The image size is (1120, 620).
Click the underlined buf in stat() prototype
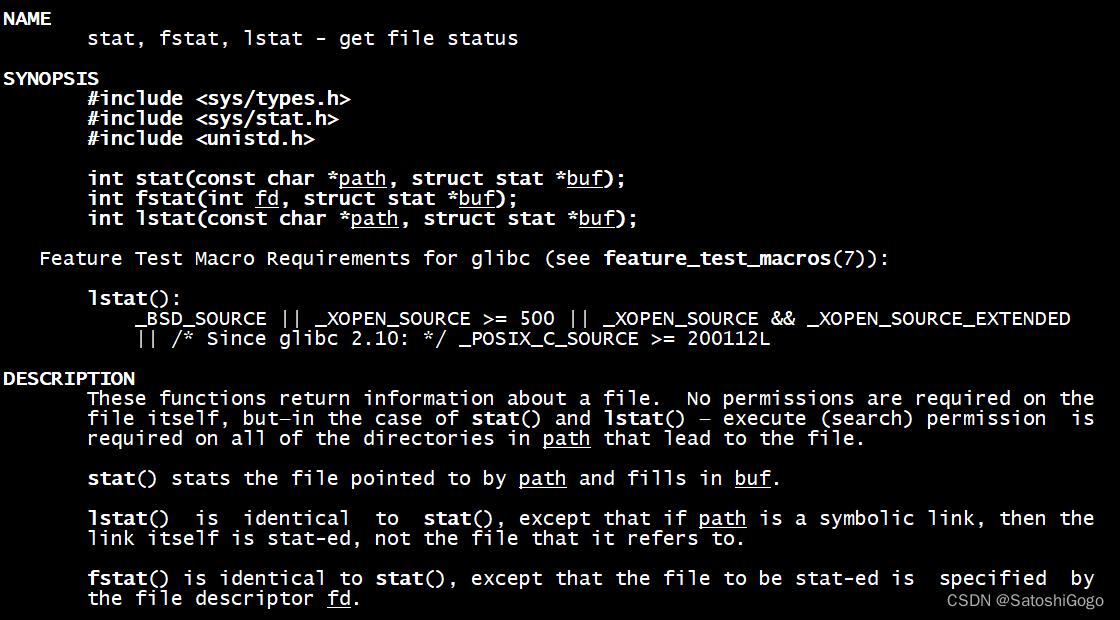pyautogui.click(x=585, y=179)
